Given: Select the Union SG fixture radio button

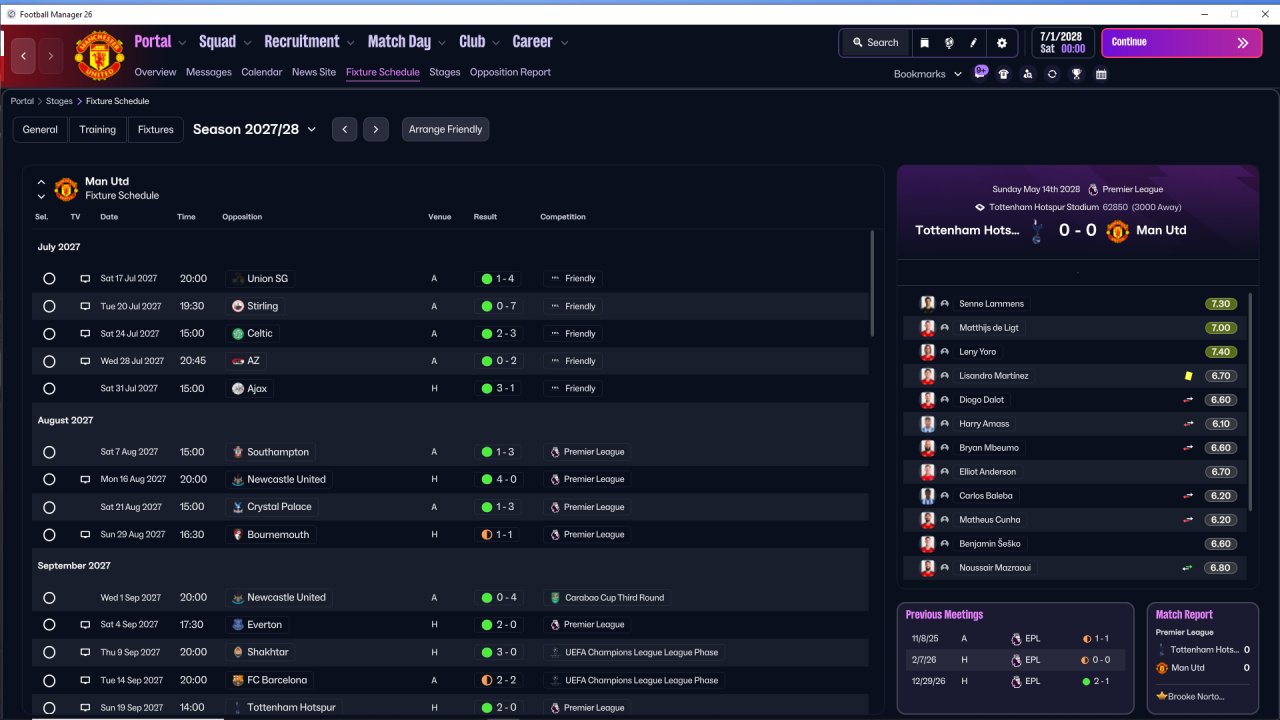Looking at the screenshot, I should pyautogui.click(x=49, y=279).
